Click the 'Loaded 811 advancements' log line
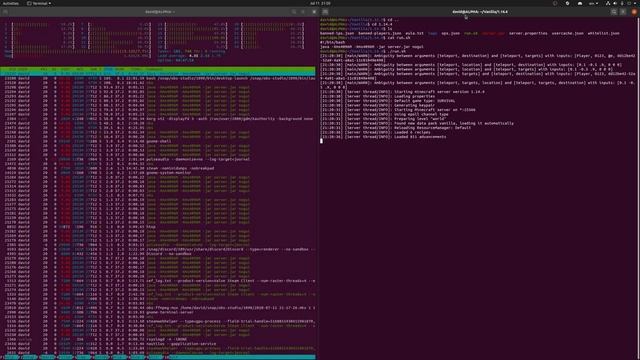This screenshot has width=640, height=360. coord(383,137)
